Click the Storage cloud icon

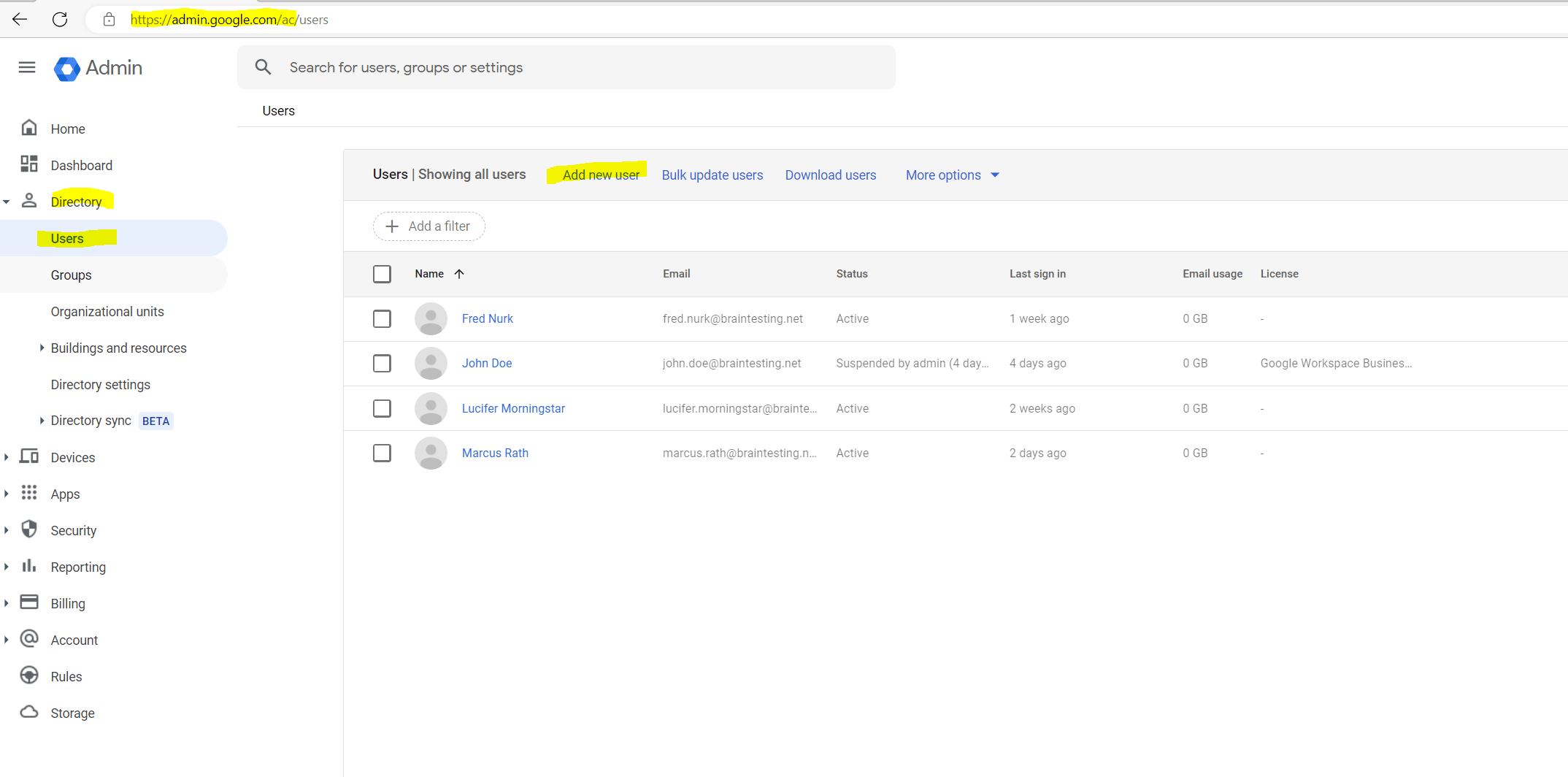29,712
